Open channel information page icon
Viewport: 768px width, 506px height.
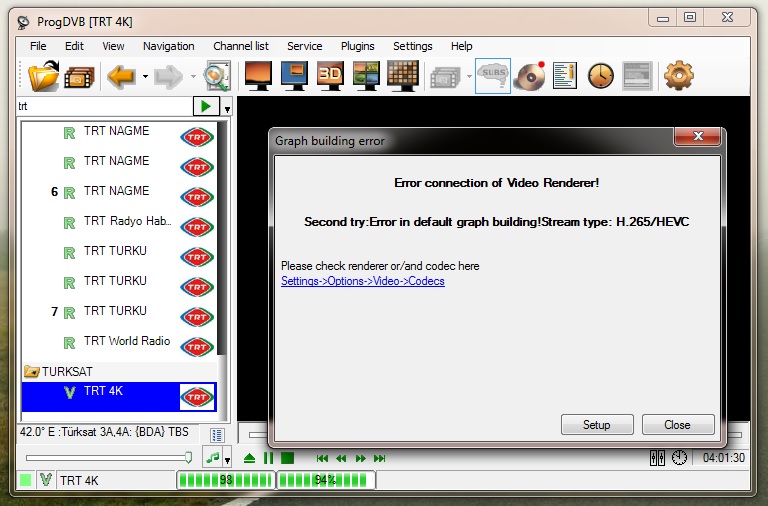(x=565, y=76)
